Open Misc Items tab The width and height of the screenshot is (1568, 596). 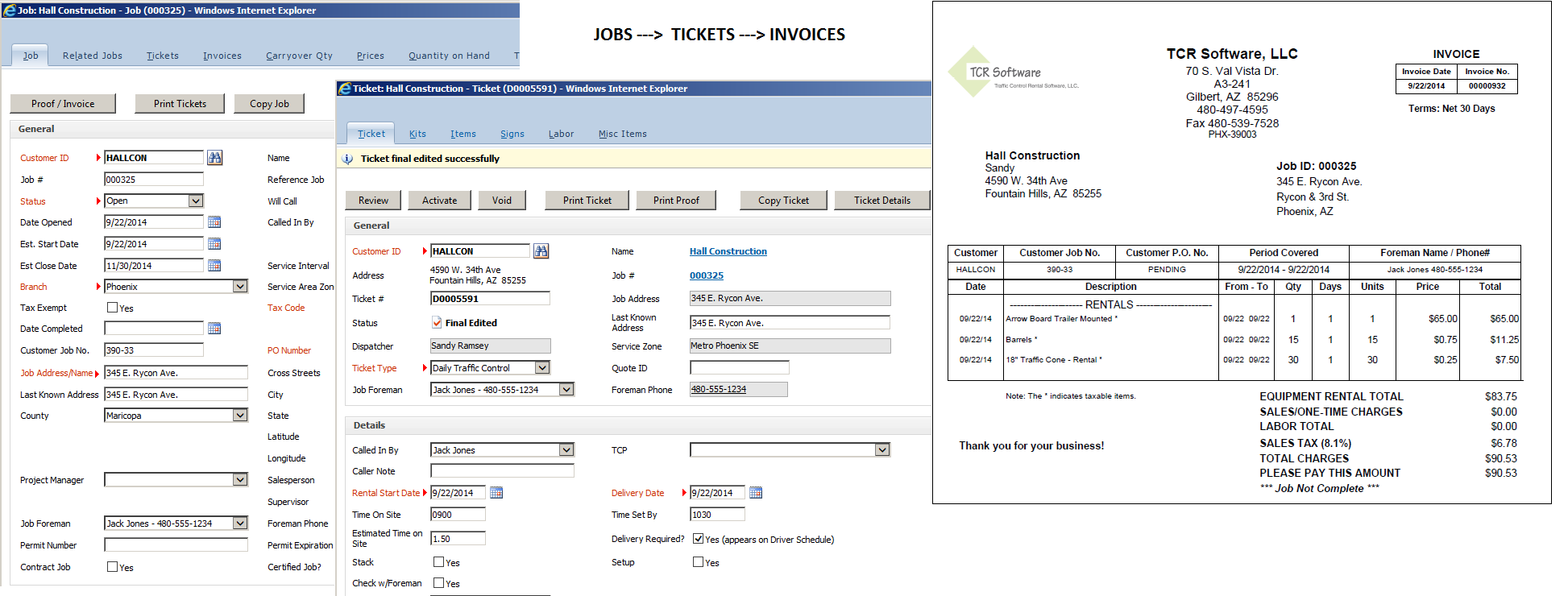click(623, 134)
